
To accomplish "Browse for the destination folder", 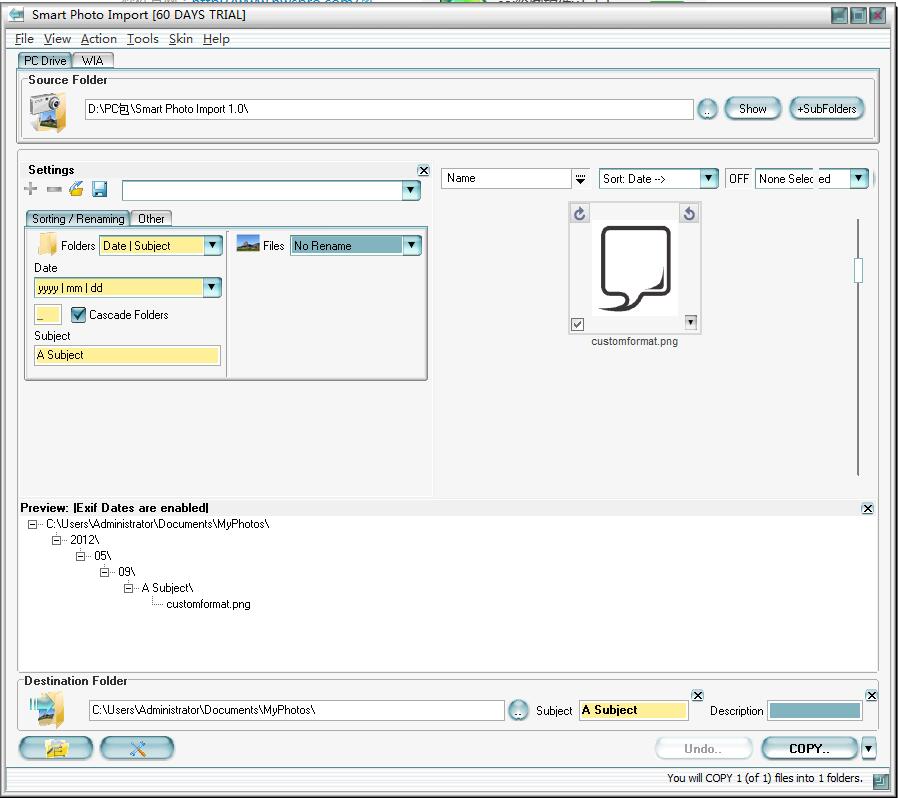I will tap(518, 710).
